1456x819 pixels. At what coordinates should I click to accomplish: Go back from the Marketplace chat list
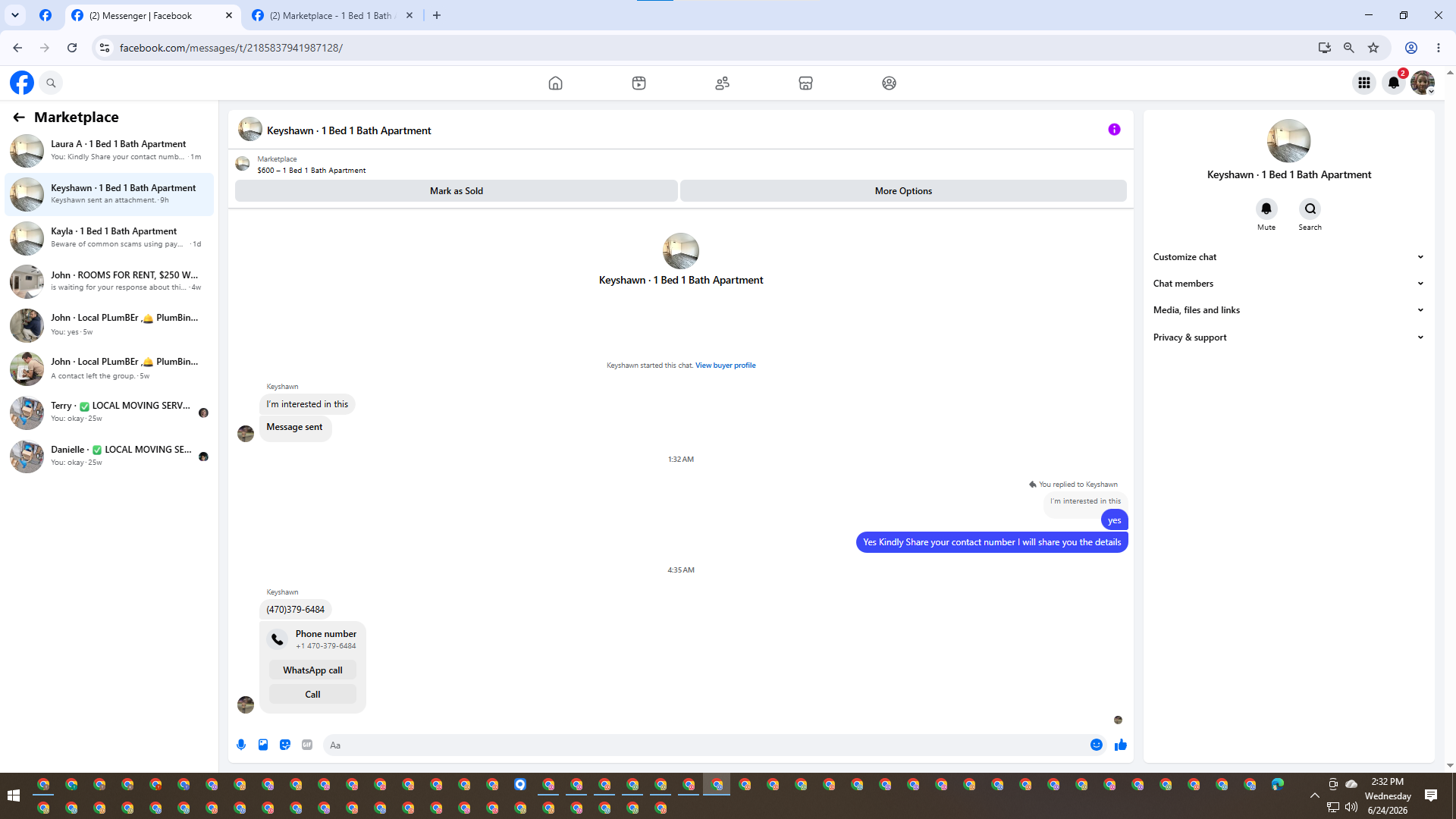tap(19, 117)
